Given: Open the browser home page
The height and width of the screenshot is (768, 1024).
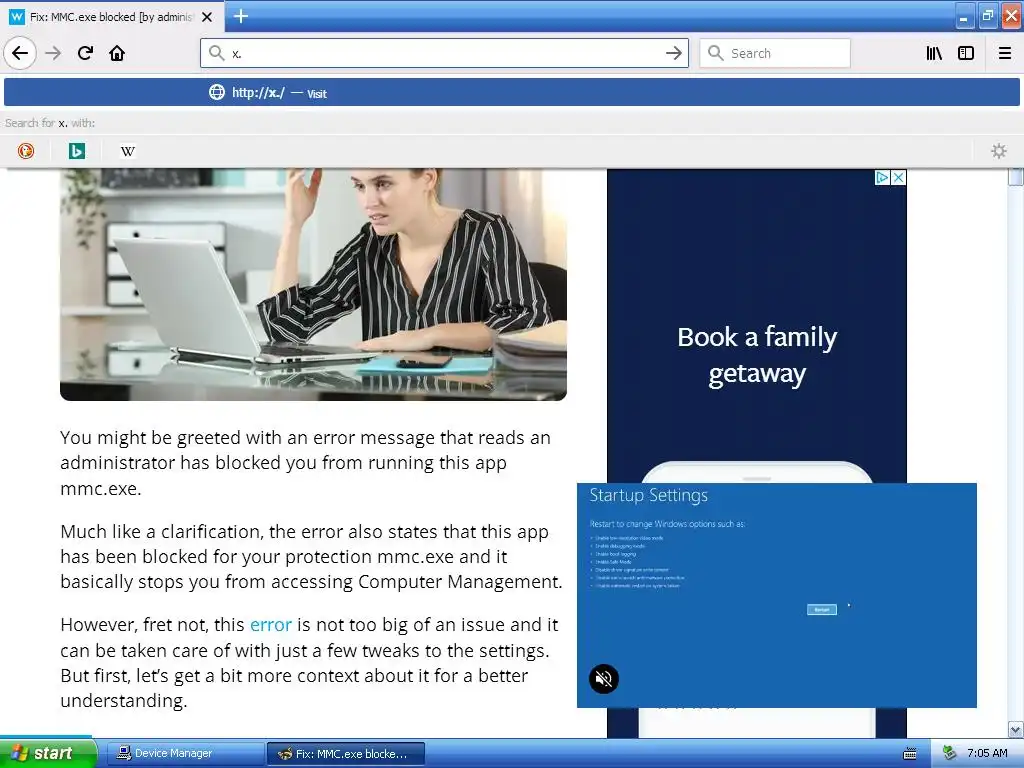Looking at the screenshot, I should tap(117, 53).
